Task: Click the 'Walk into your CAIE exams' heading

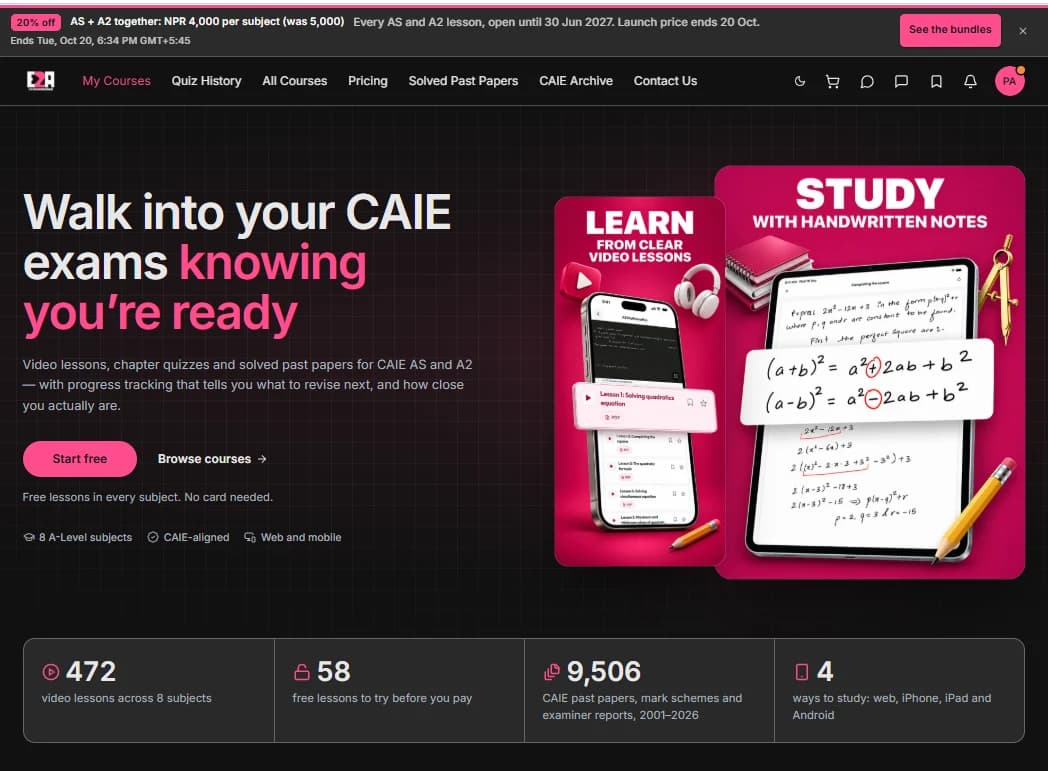Action: pos(237,263)
